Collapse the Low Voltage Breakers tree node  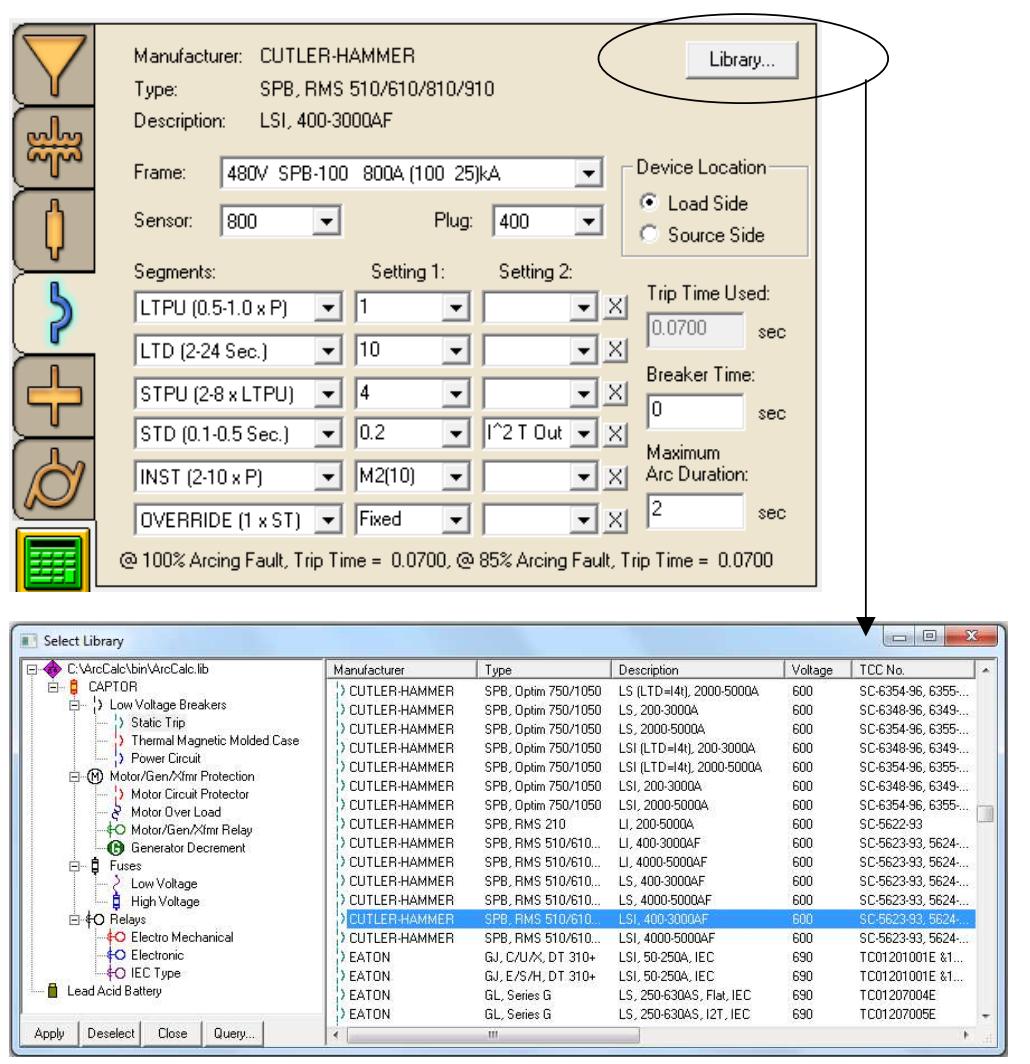pos(75,705)
